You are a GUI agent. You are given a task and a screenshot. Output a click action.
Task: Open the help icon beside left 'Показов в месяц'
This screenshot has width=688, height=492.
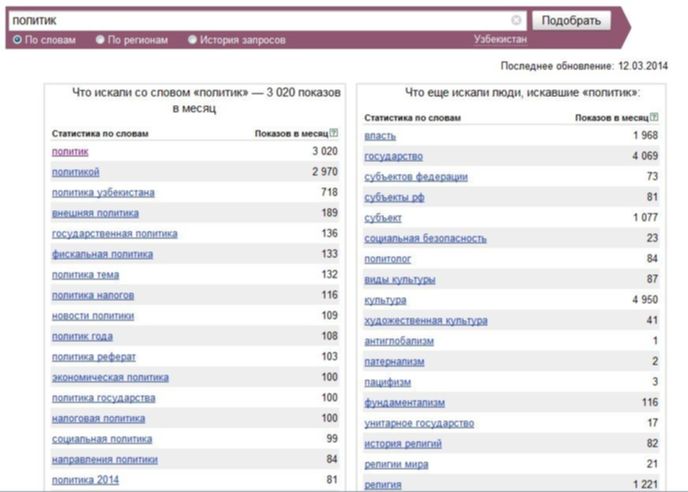click(334, 133)
